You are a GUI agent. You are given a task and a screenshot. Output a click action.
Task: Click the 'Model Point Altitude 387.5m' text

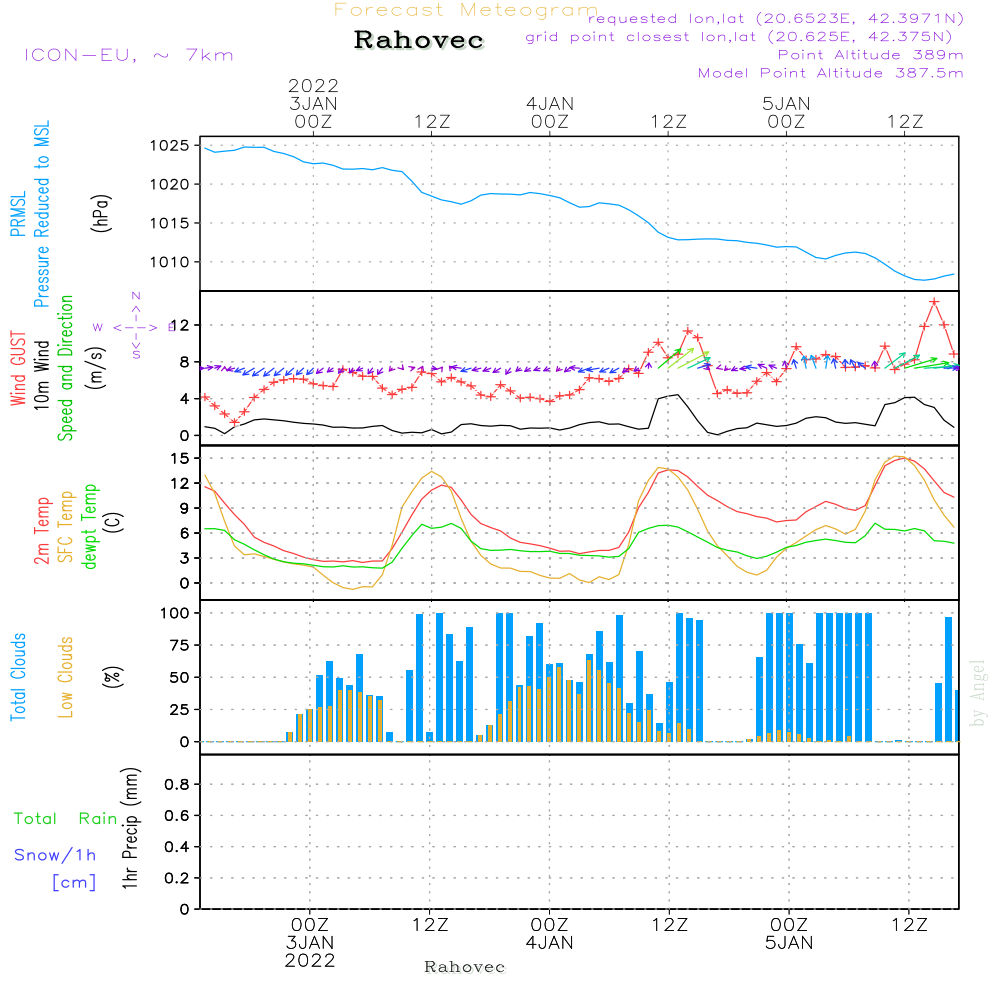[830, 73]
